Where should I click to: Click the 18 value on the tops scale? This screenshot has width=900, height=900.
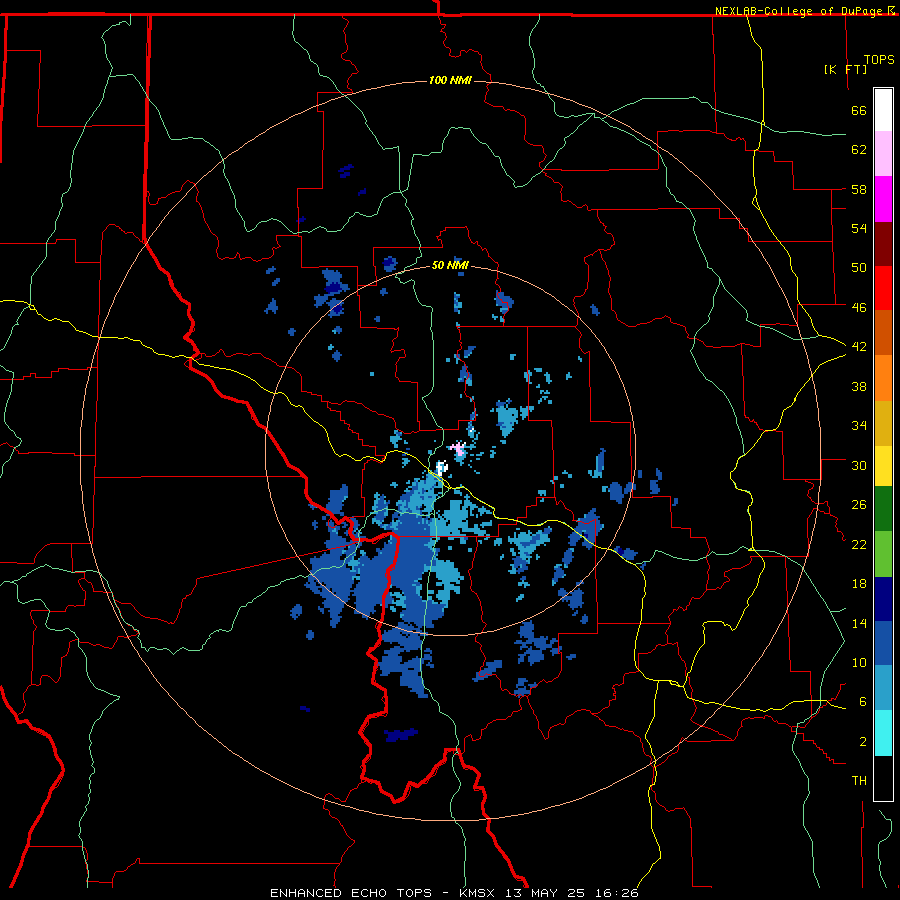(x=859, y=584)
